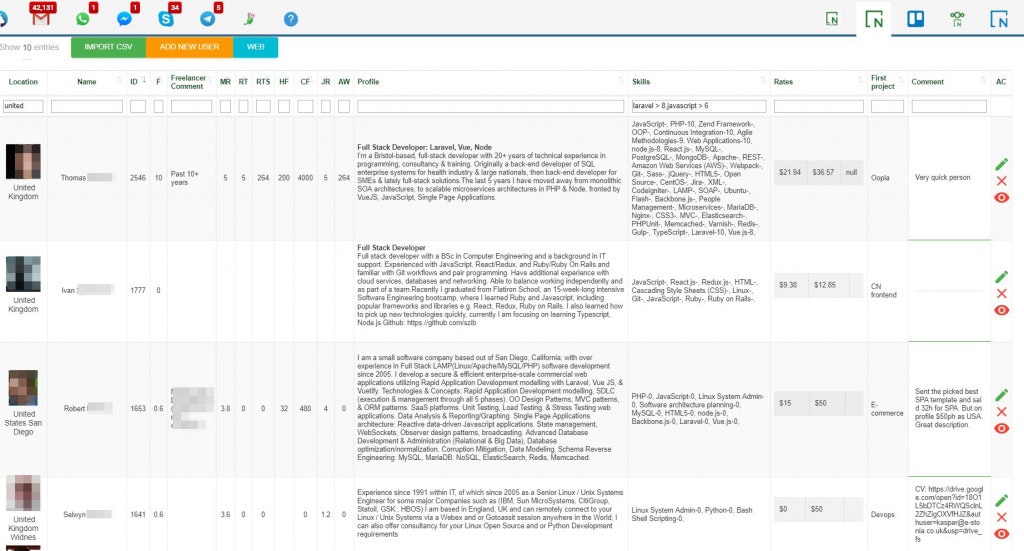This screenshot has width=1024, height=551.
Task: Click the IMPORT CSV button
Action: pos(108,47)
